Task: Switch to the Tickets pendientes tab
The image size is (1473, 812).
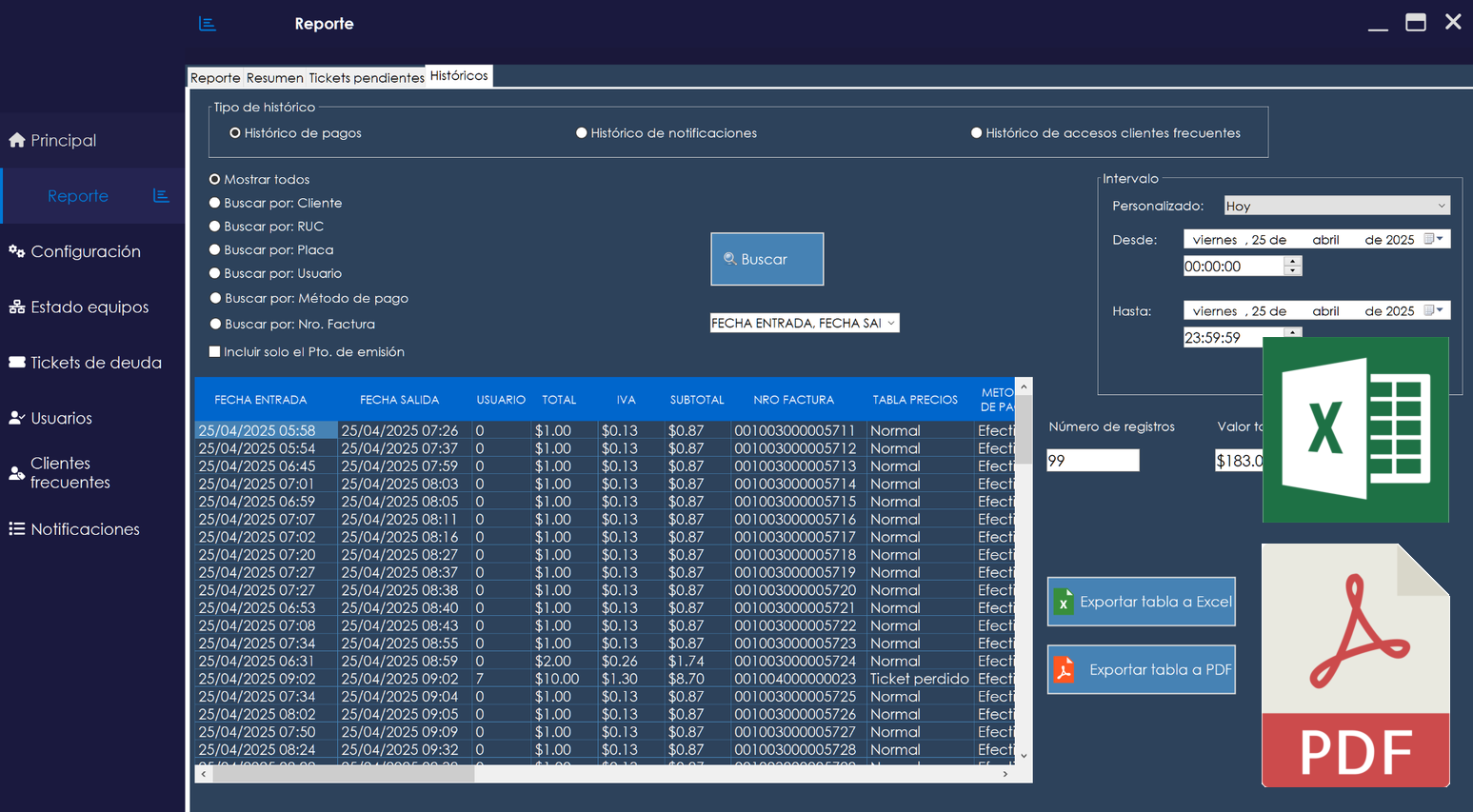Action: [x=367, y=77]
